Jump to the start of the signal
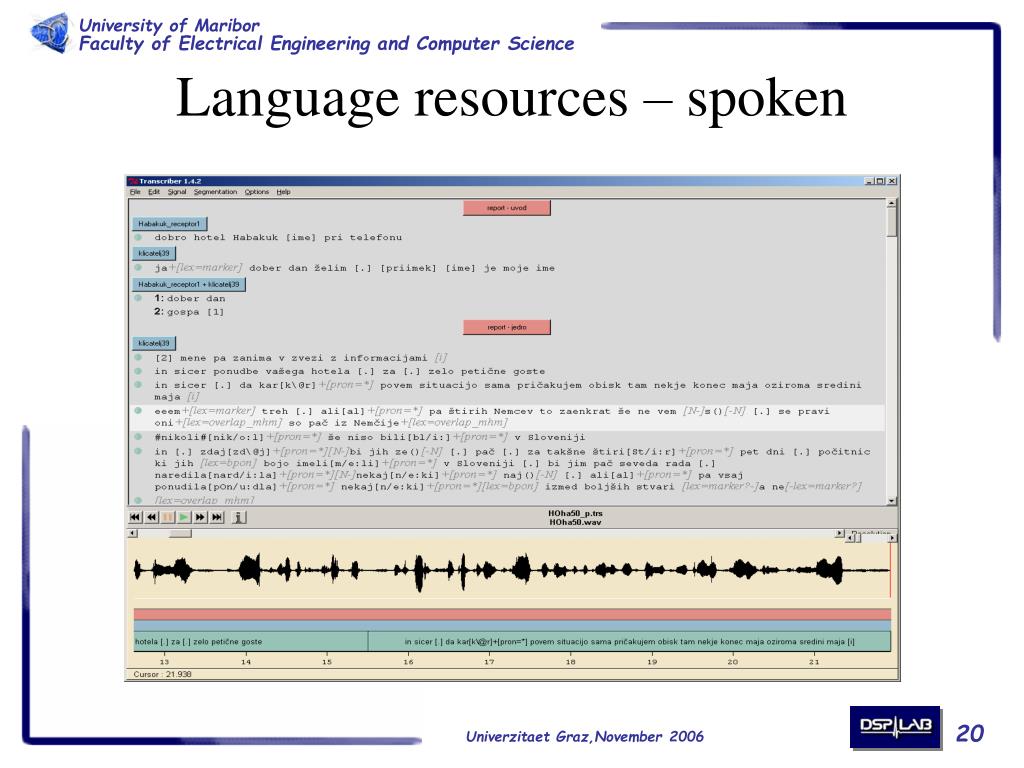This screenshot has height=768, width=1024. [x=135, y=517]
